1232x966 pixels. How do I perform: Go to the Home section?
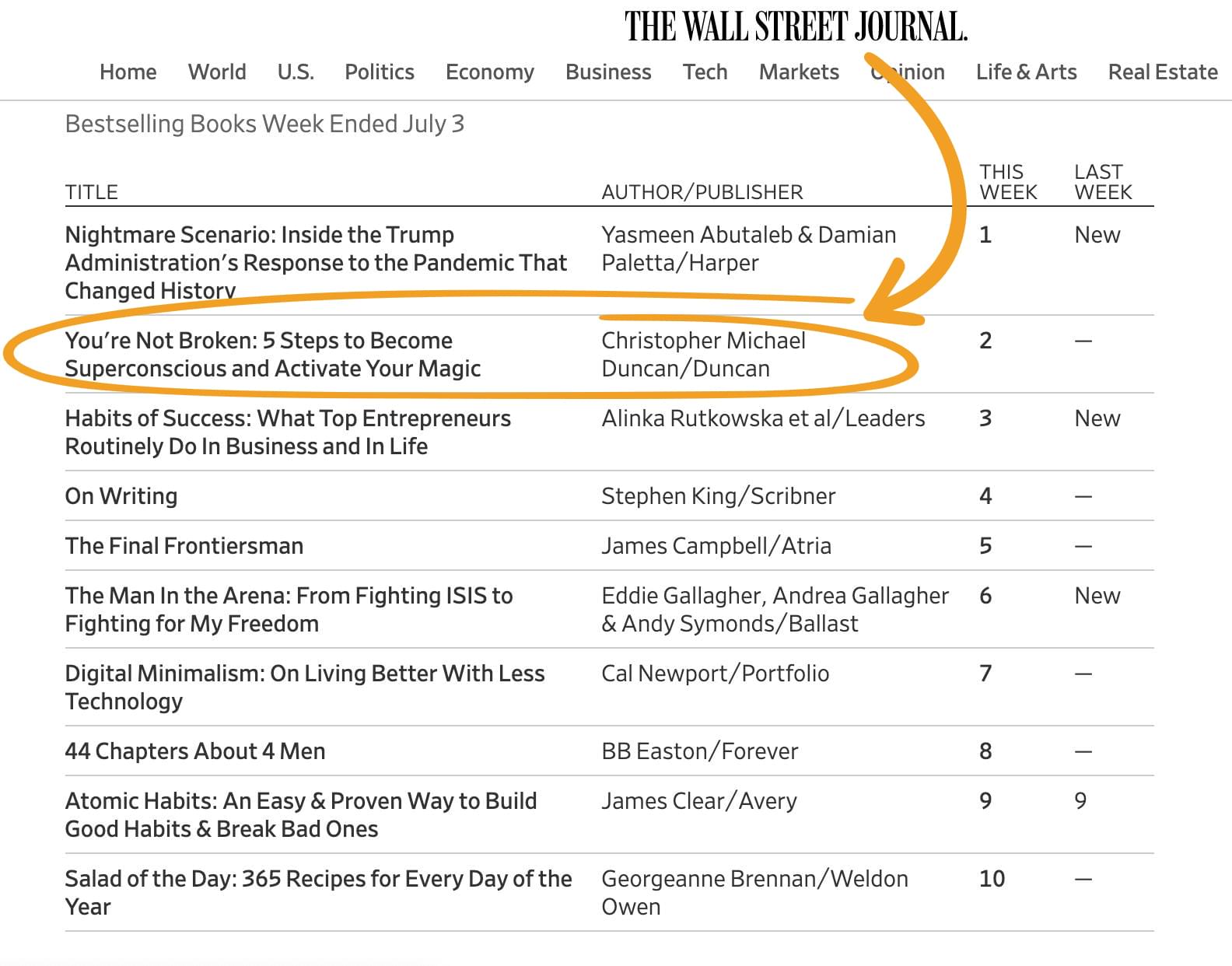(x=128, y=72)
